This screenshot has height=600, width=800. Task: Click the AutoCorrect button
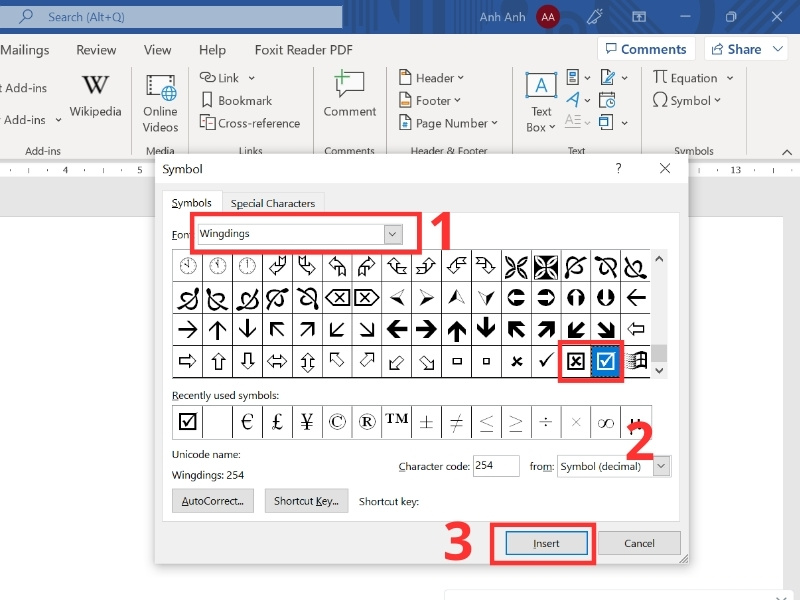(213, 501)
